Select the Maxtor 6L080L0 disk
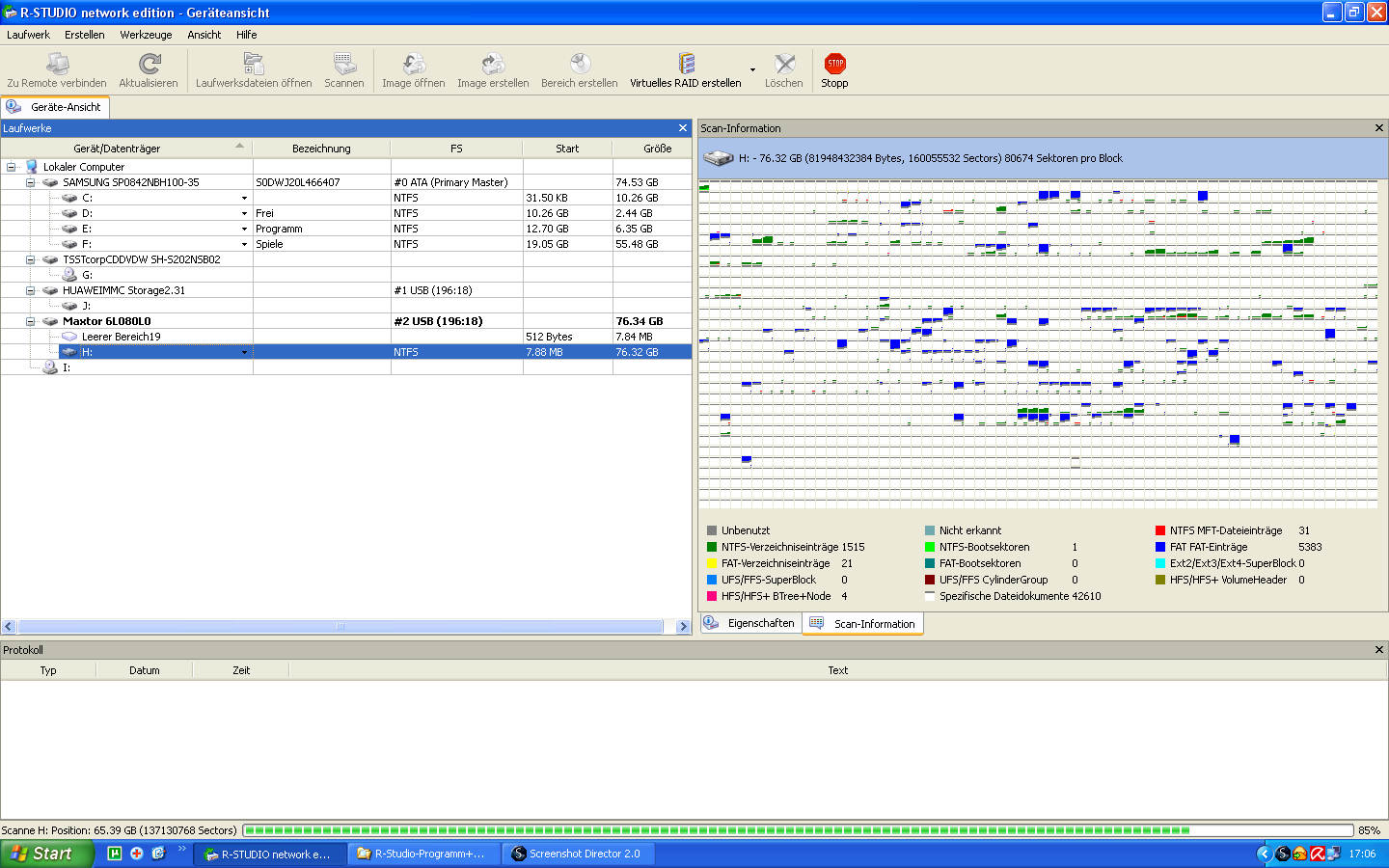Viewport: 1389px width, 868px height. (106, 321)
